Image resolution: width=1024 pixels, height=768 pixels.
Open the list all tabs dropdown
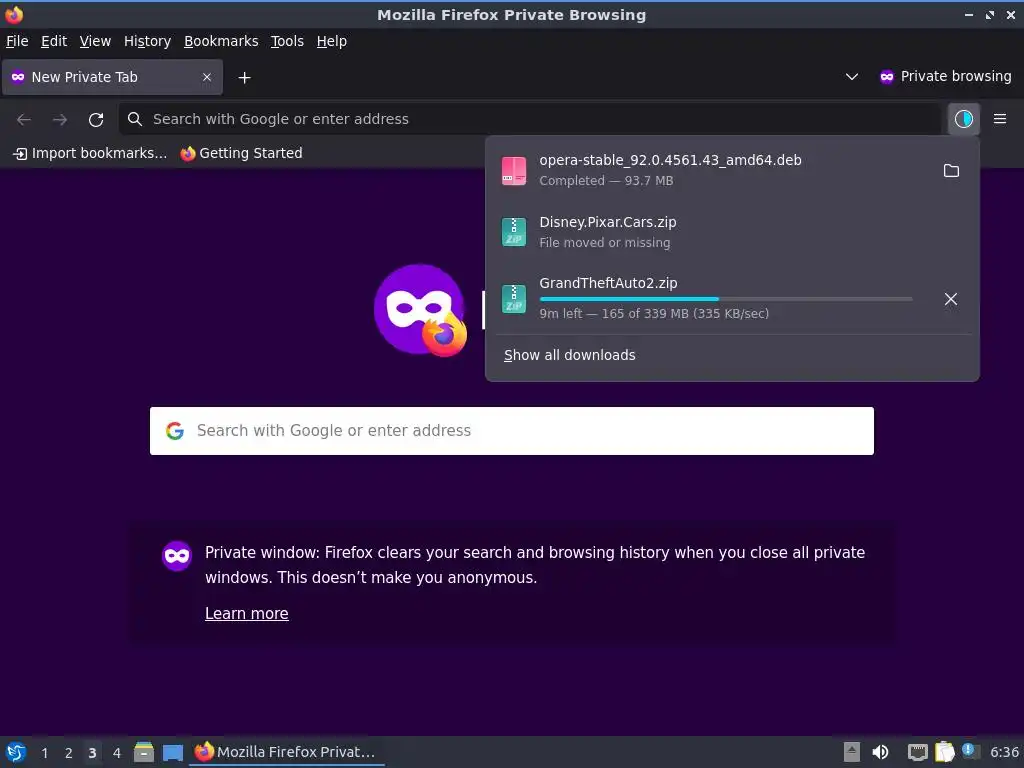(x=852, y=77)
